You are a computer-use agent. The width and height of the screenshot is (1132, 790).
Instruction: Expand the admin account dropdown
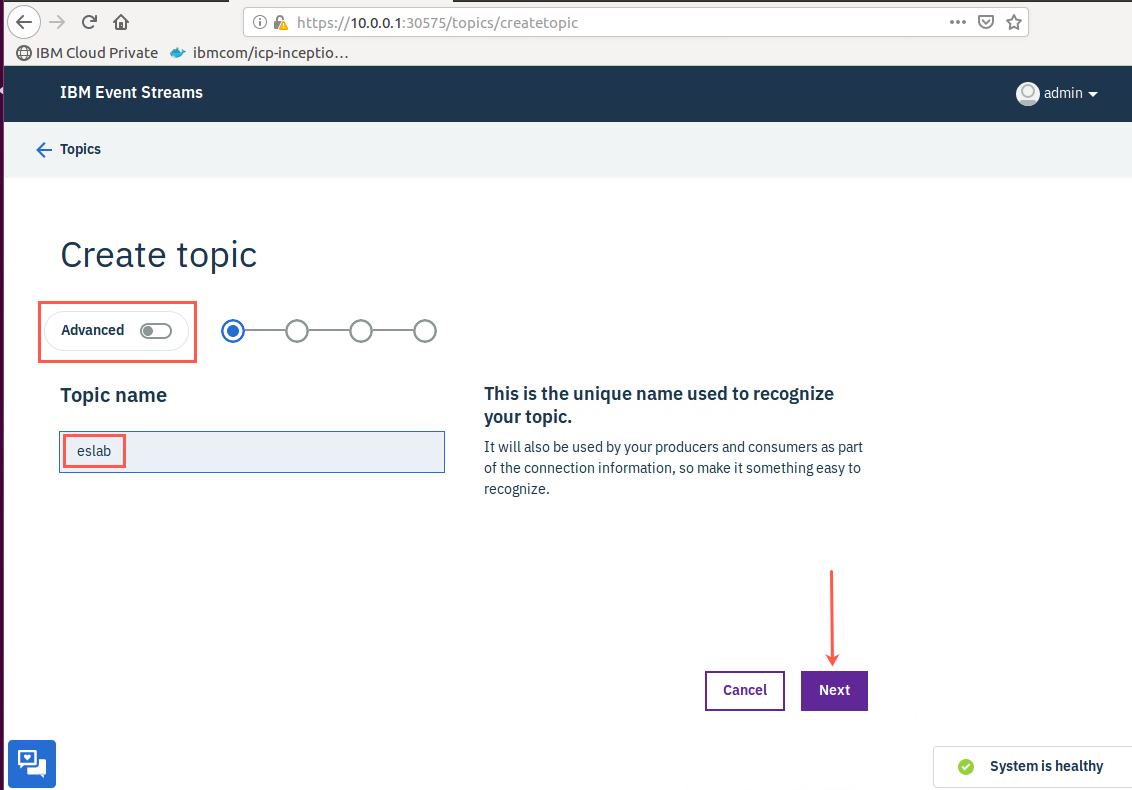1092,94
